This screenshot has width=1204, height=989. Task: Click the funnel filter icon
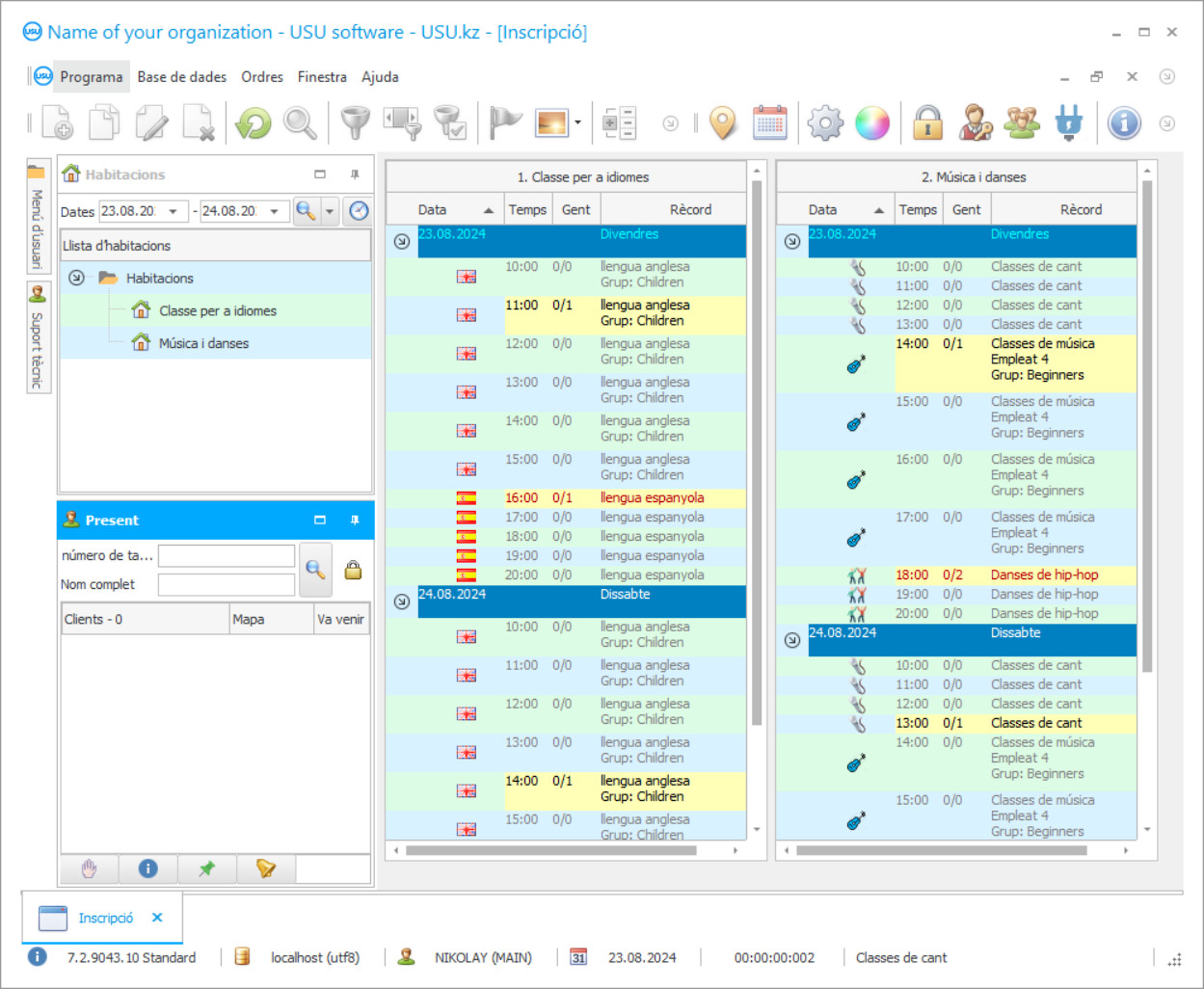tap(356, 123)
